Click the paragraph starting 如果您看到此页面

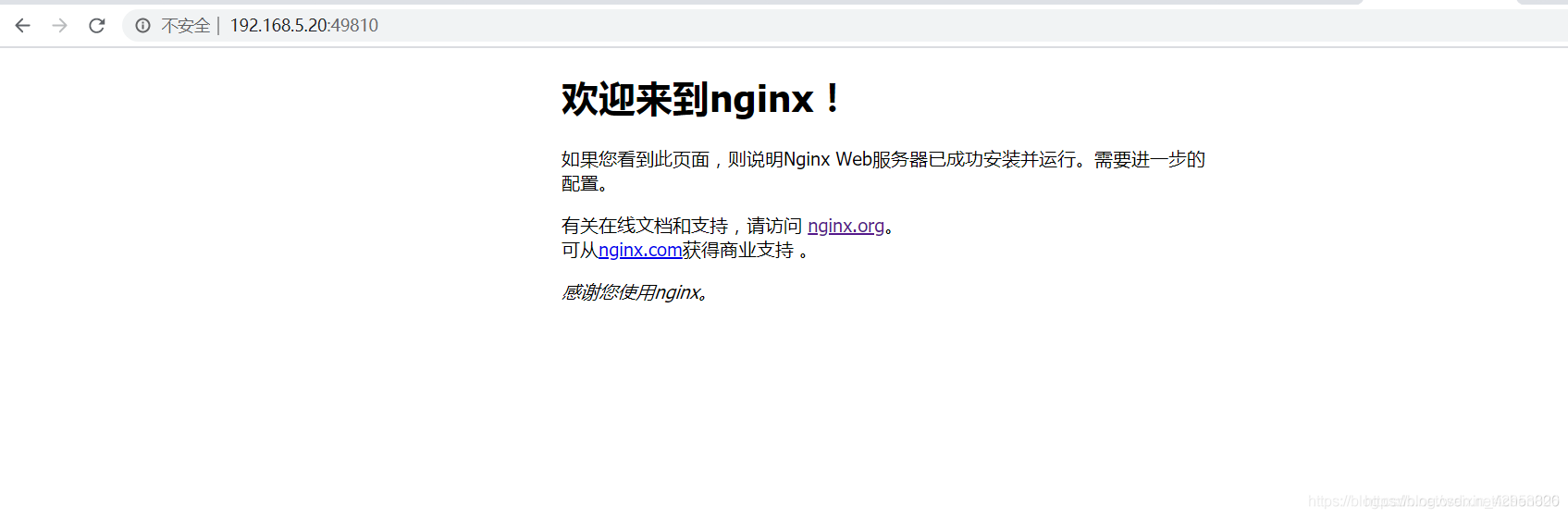tap(883, 171)
